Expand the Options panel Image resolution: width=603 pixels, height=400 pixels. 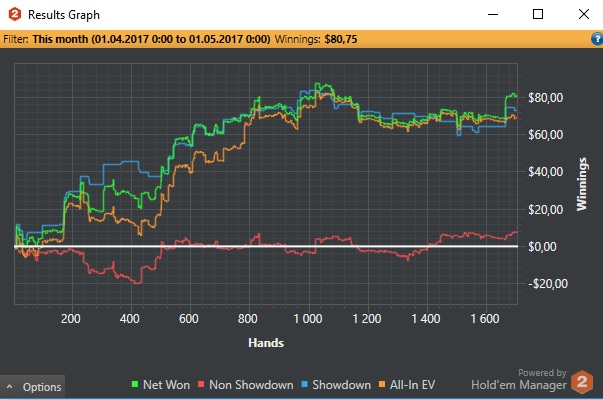pyautogui.click(x=33, y=387)
